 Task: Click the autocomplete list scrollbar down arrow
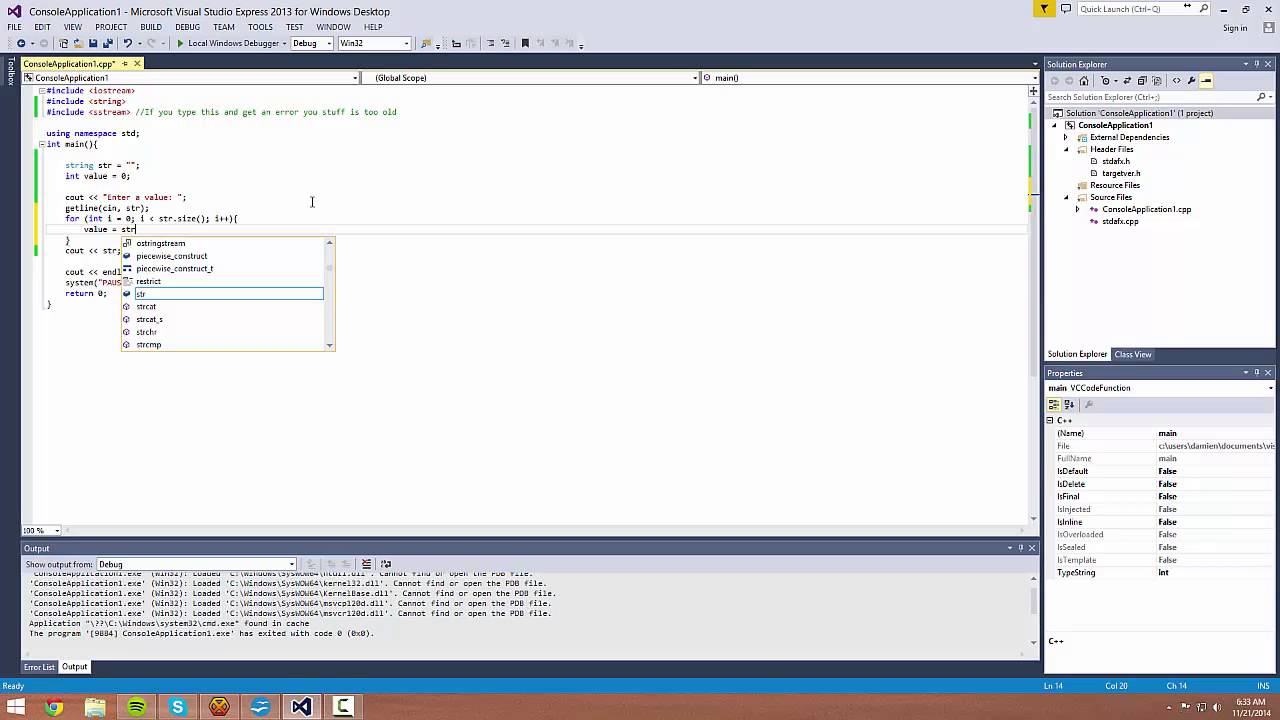pyautogui.click(x=330, y=345)
